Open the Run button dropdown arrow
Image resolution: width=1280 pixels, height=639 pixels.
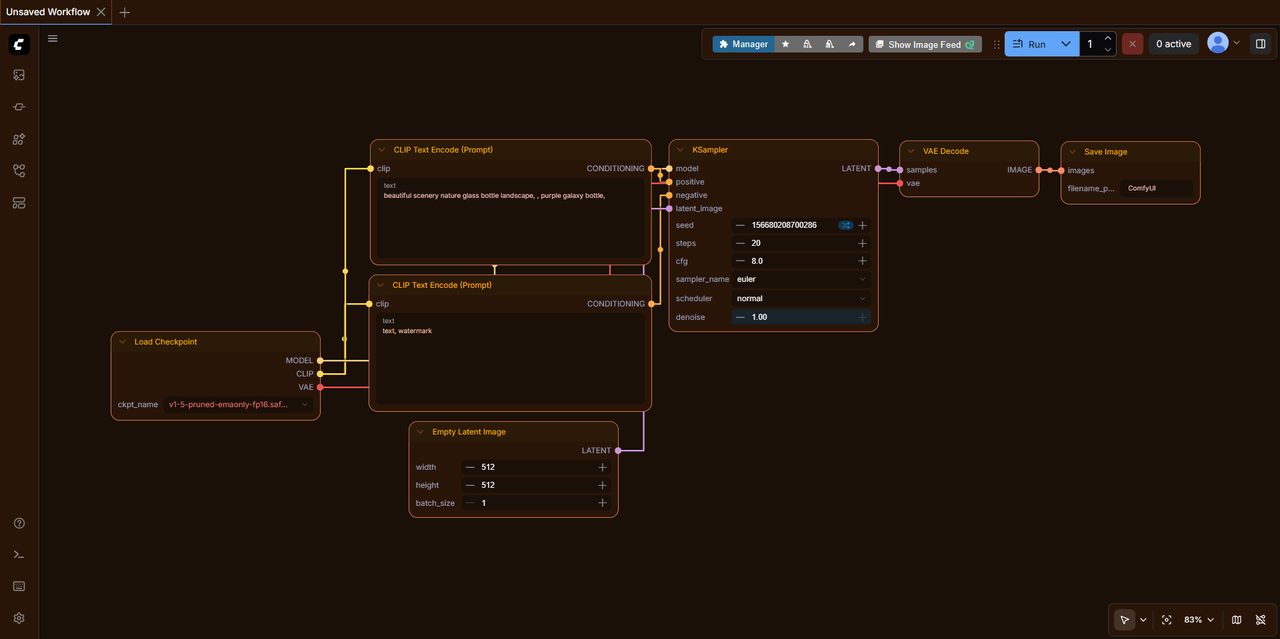[x=1066, y=44]
